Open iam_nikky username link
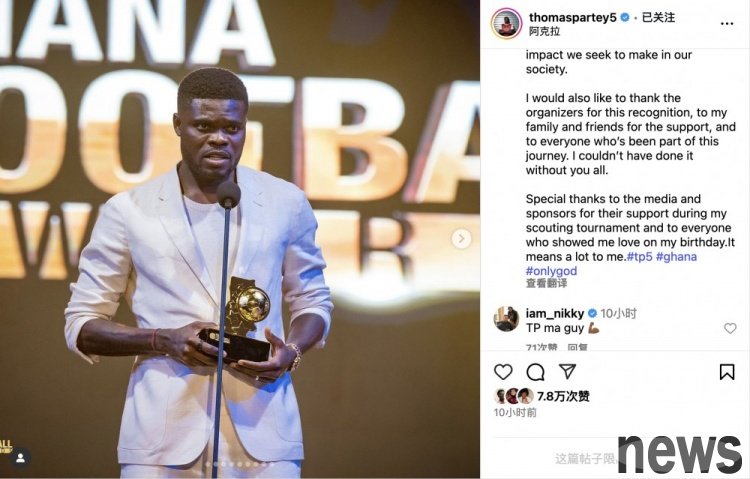This screenshot has width=750, height=479. click(x=555, y=313)
